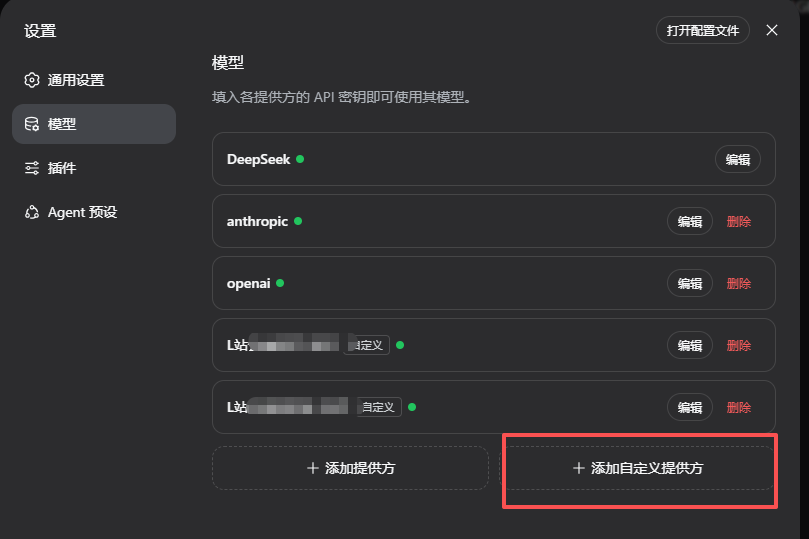
Task: Click green status dot next to anthropic
Action: pos(298,221)
